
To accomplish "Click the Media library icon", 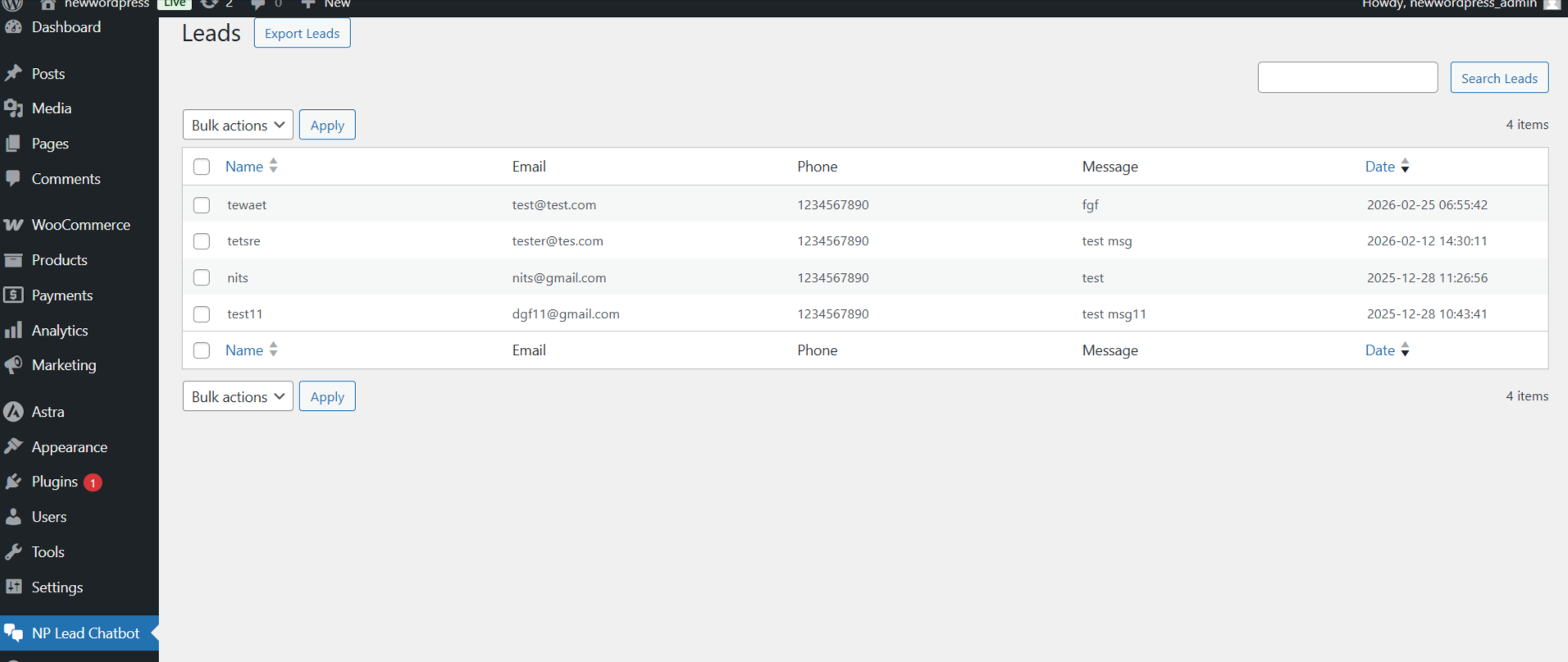I will click(13, 108).
